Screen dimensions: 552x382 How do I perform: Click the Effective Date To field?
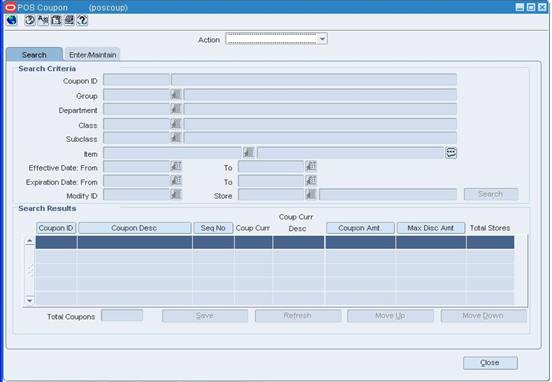coord(271,167)
